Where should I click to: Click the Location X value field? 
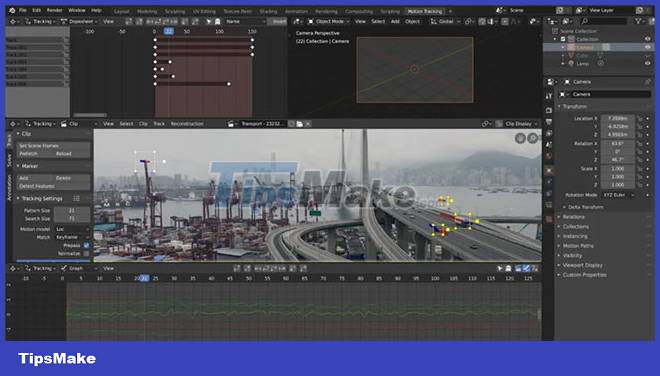[617, 118]
